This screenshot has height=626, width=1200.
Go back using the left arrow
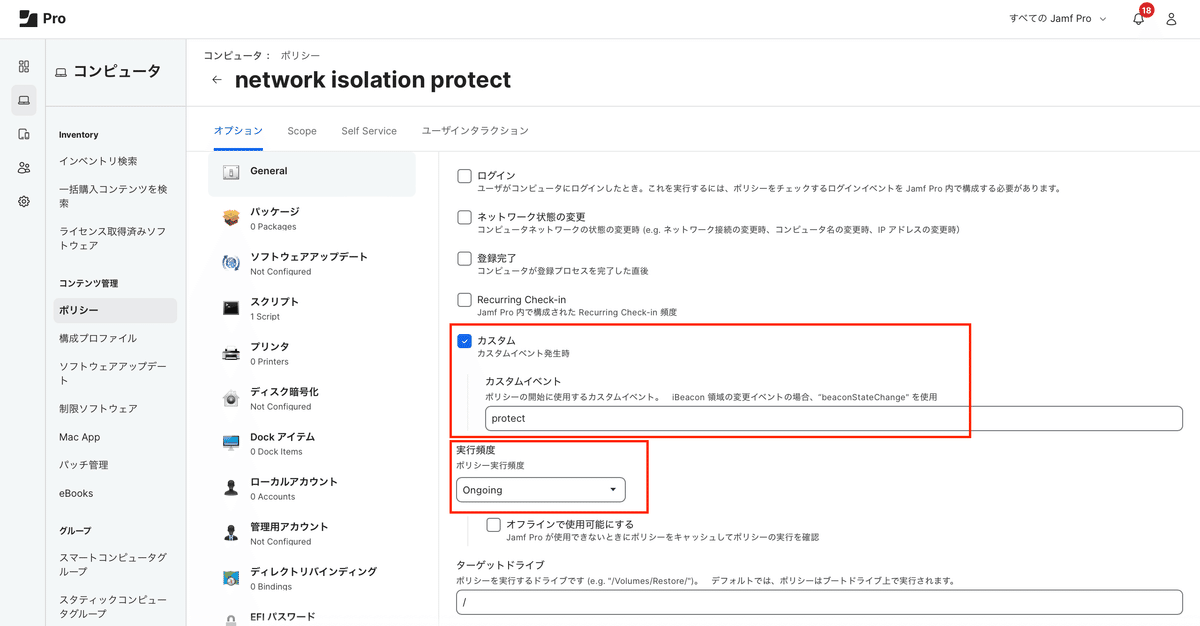pyautogui.click(x=217, y=80)
